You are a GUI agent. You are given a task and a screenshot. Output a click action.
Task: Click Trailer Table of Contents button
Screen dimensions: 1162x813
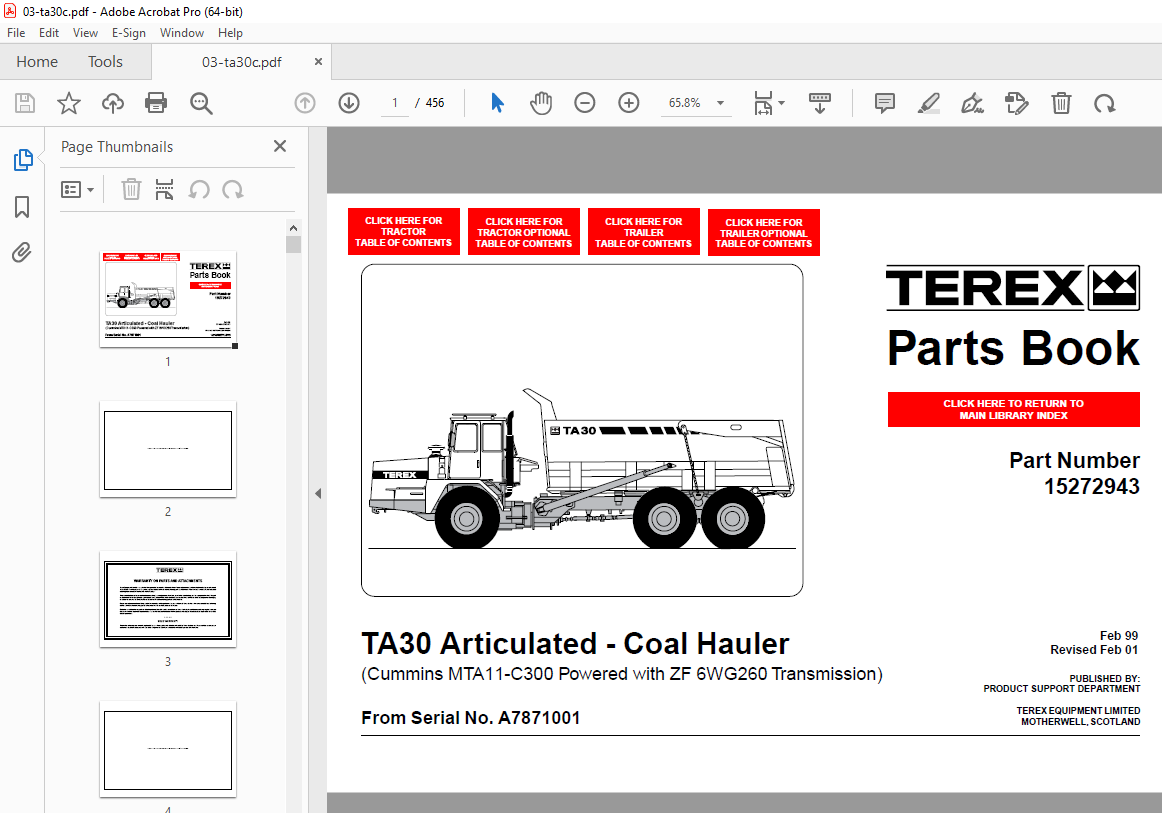tap(643, 232)
